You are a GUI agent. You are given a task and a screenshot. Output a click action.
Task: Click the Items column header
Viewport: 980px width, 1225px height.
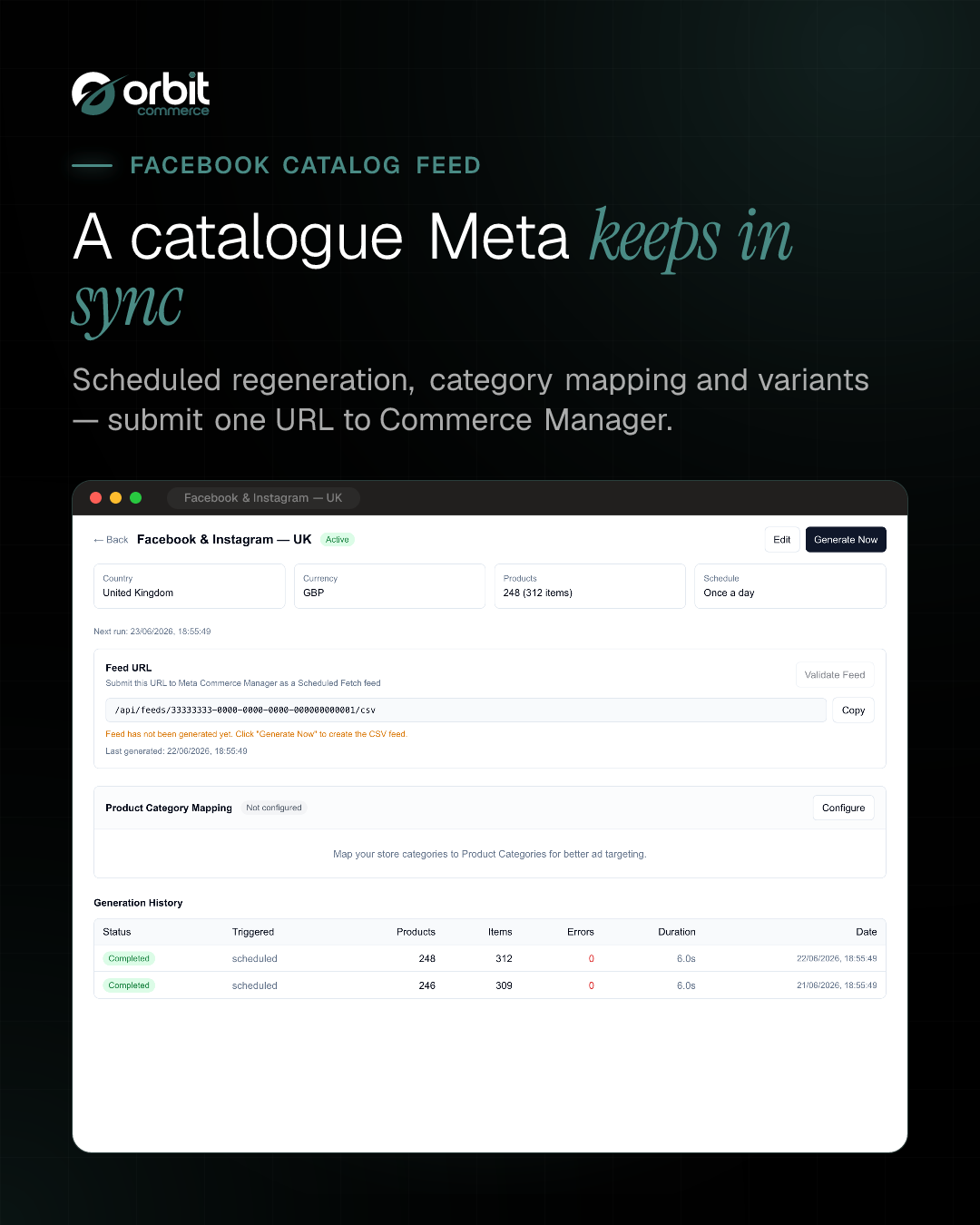(x=500, y=932)
